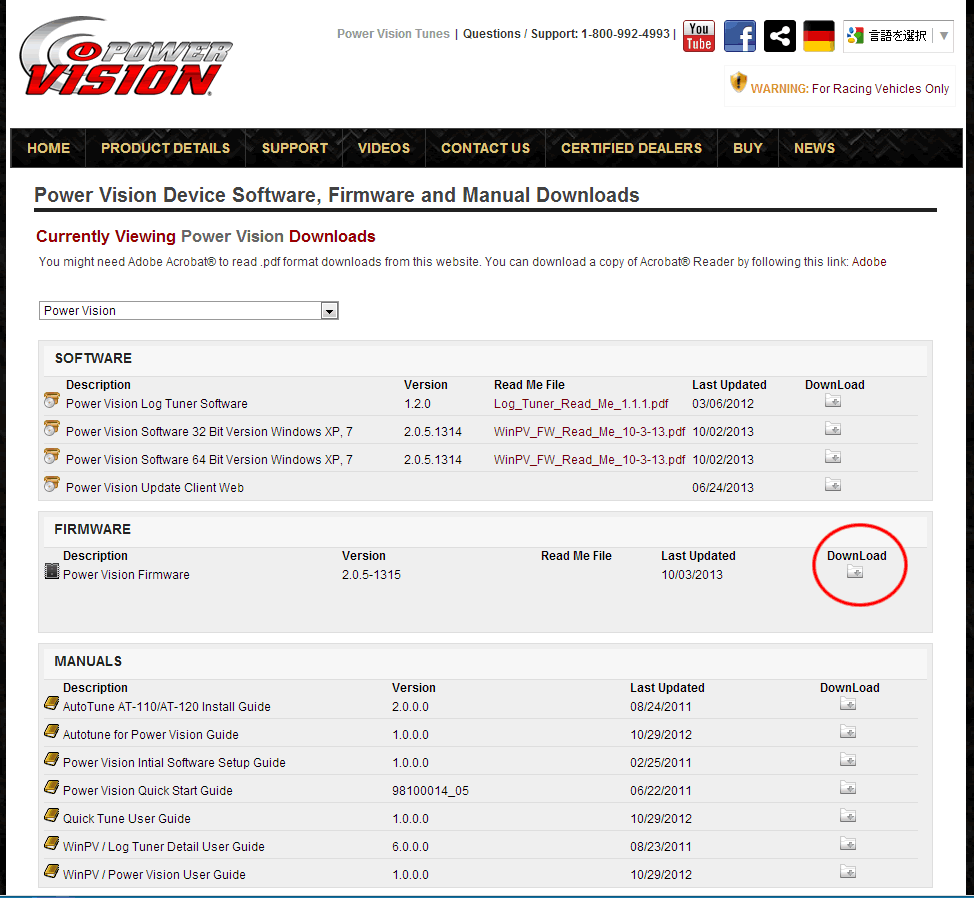
Task: Download Power Vision Software 32 Bit version
Action: (833, 429)
